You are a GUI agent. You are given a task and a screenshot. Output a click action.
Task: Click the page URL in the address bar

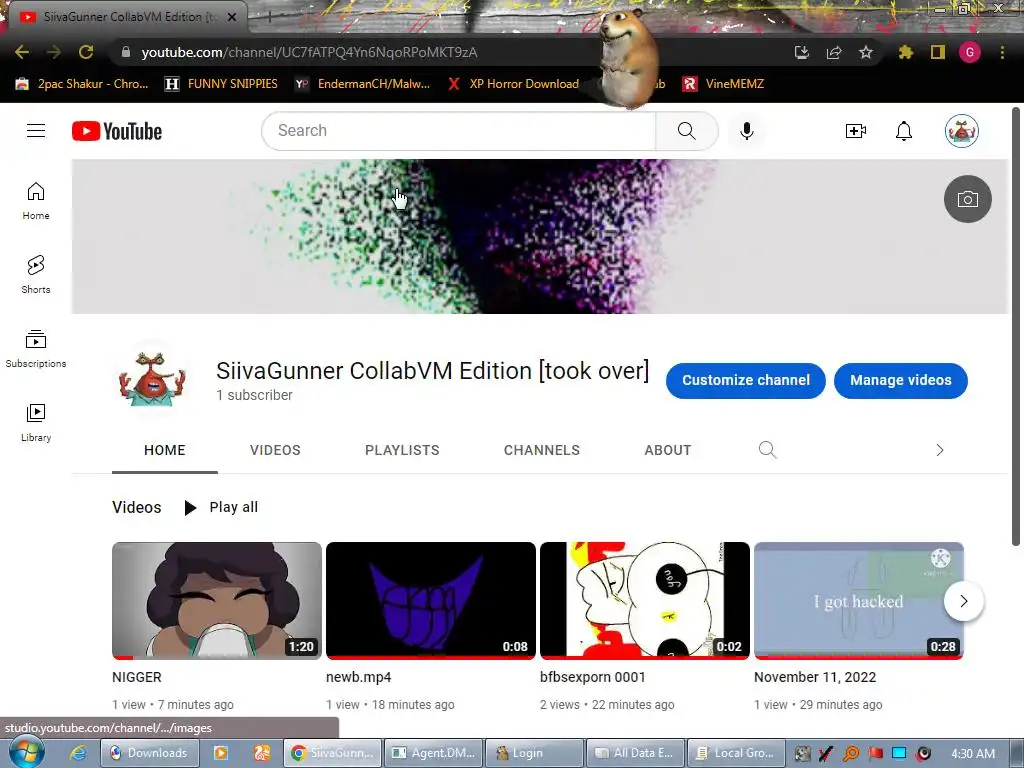309,52
